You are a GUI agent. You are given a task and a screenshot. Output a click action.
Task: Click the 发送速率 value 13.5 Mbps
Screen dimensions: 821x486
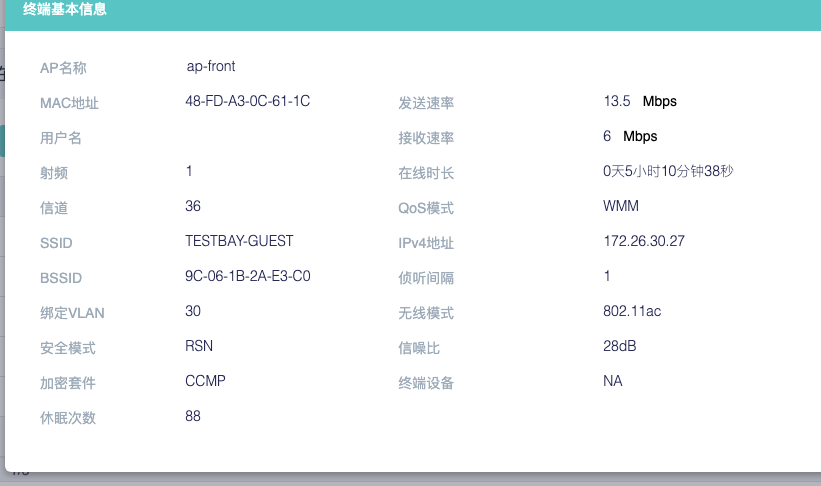(640, 101)
